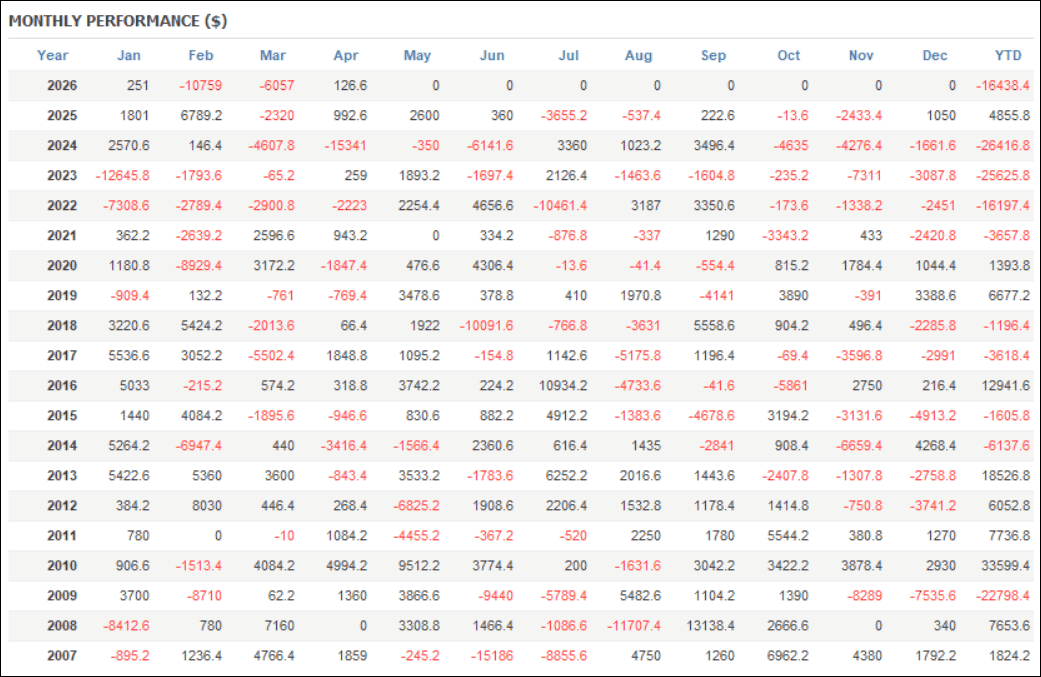Select the 2026 Feb value -10759
1041x677 pixels.
(x=200, y=86)
